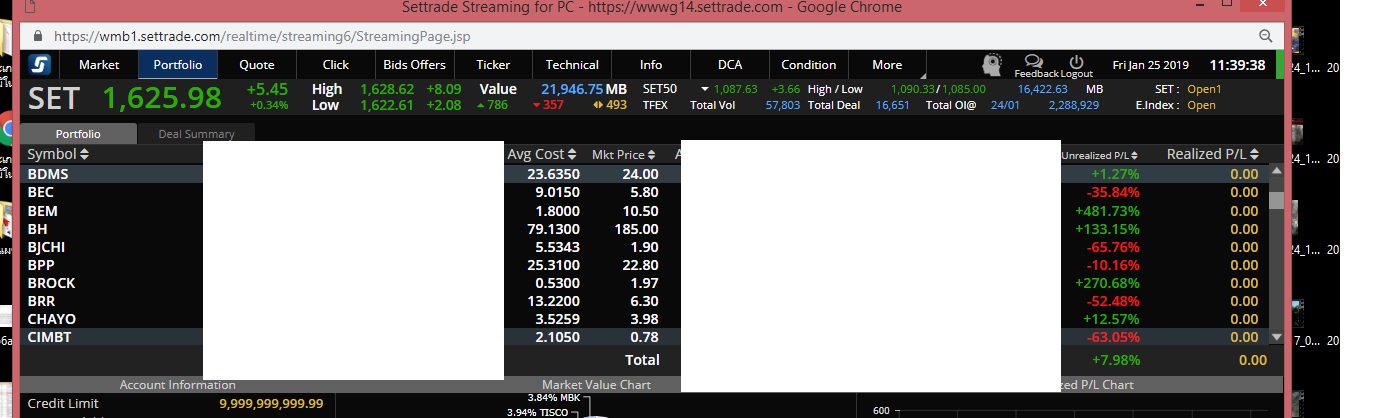Open the Info page
Viewport: 1374px width, 418px height.
click(x=651, y=64)
